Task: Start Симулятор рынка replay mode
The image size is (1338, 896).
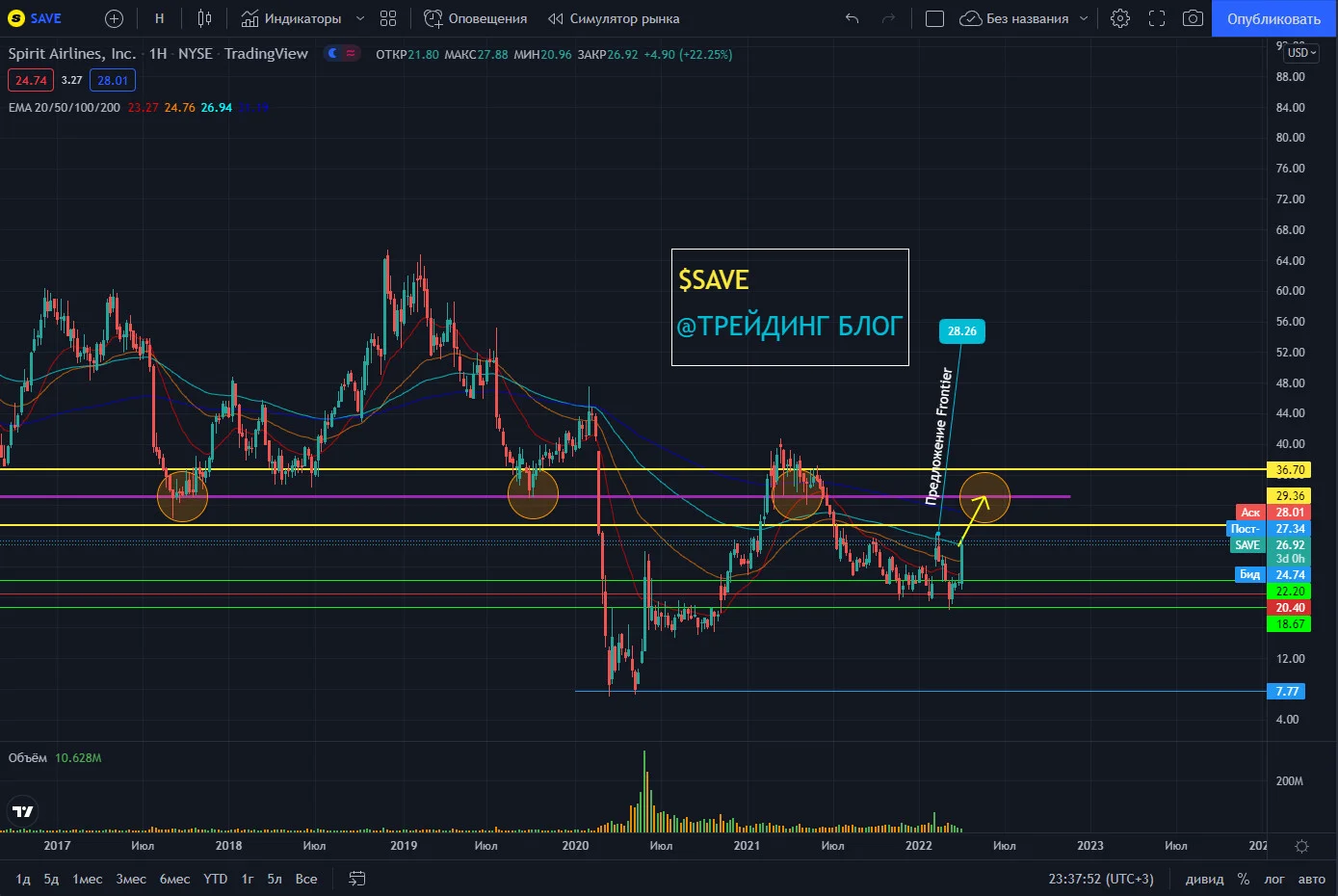Action: (614, 18)
